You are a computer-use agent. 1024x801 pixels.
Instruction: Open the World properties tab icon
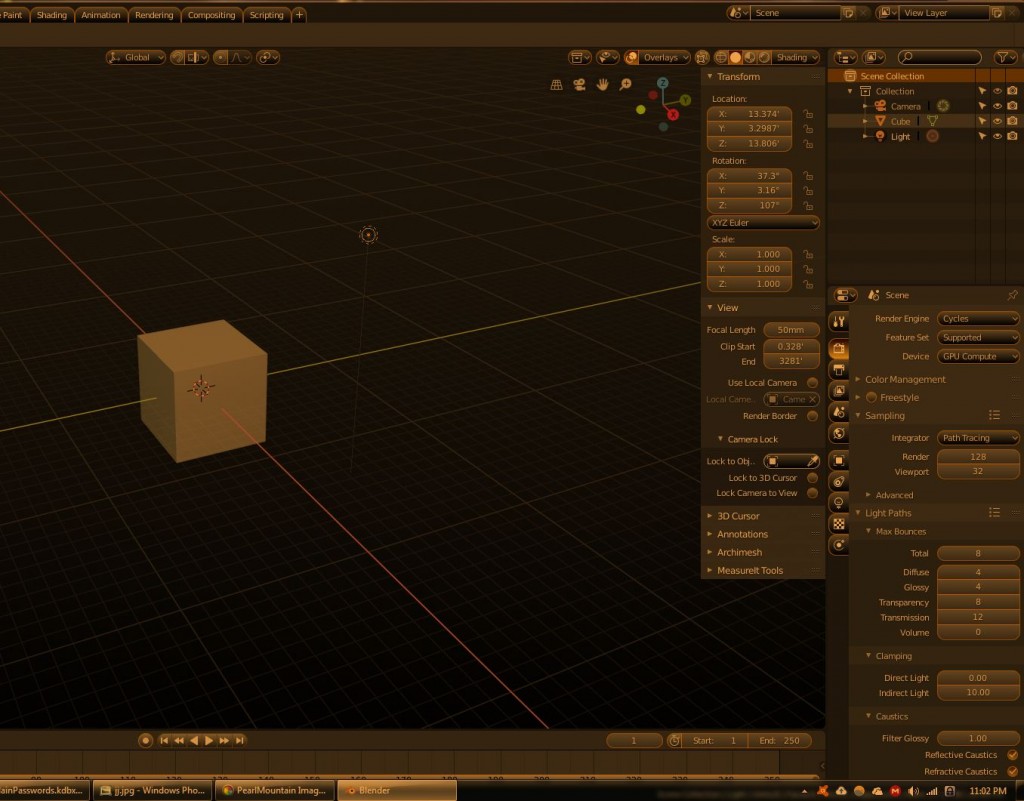tap(839, 433)
